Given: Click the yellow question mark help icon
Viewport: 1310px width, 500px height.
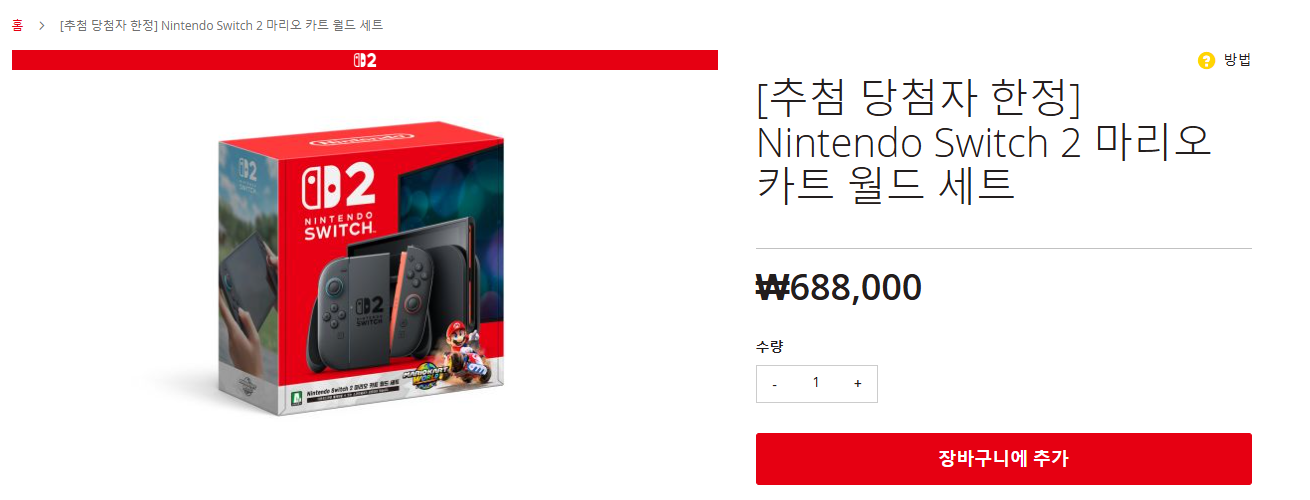Looking at the screenshot, I should (1206, 60).
